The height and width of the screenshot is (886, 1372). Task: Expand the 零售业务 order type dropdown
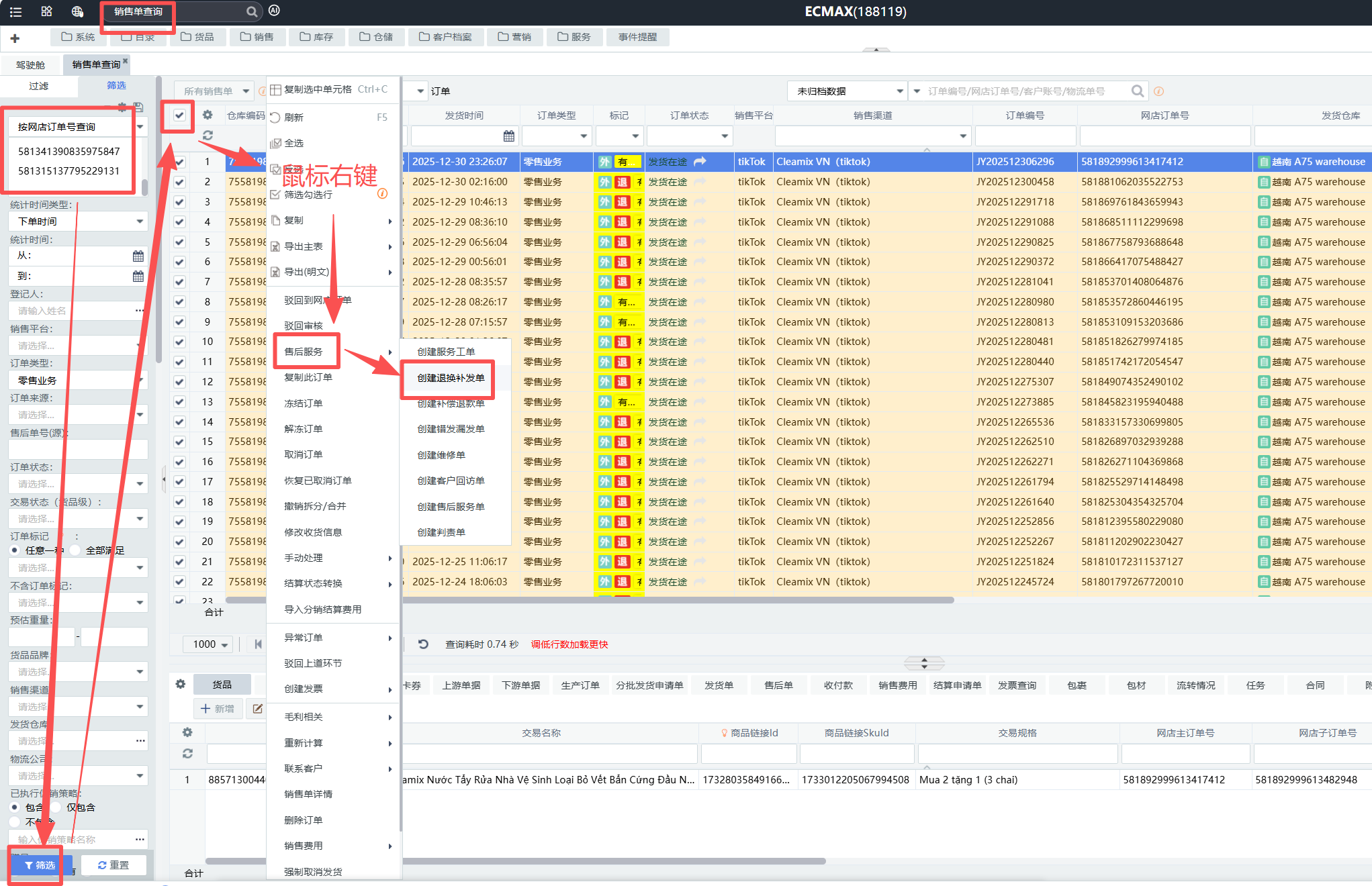pyautogui.click(x=78, y=381)
